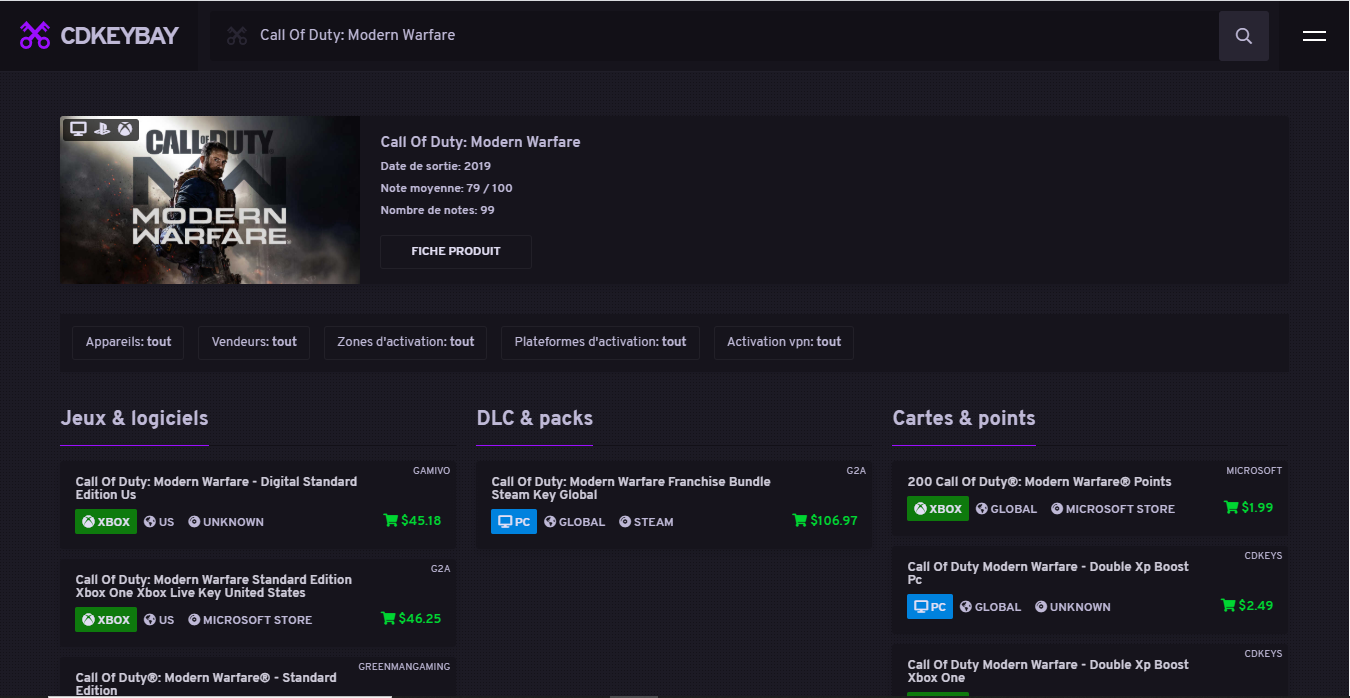Click the Modern Warfare cover thumbnail

[x=210, y=200]
